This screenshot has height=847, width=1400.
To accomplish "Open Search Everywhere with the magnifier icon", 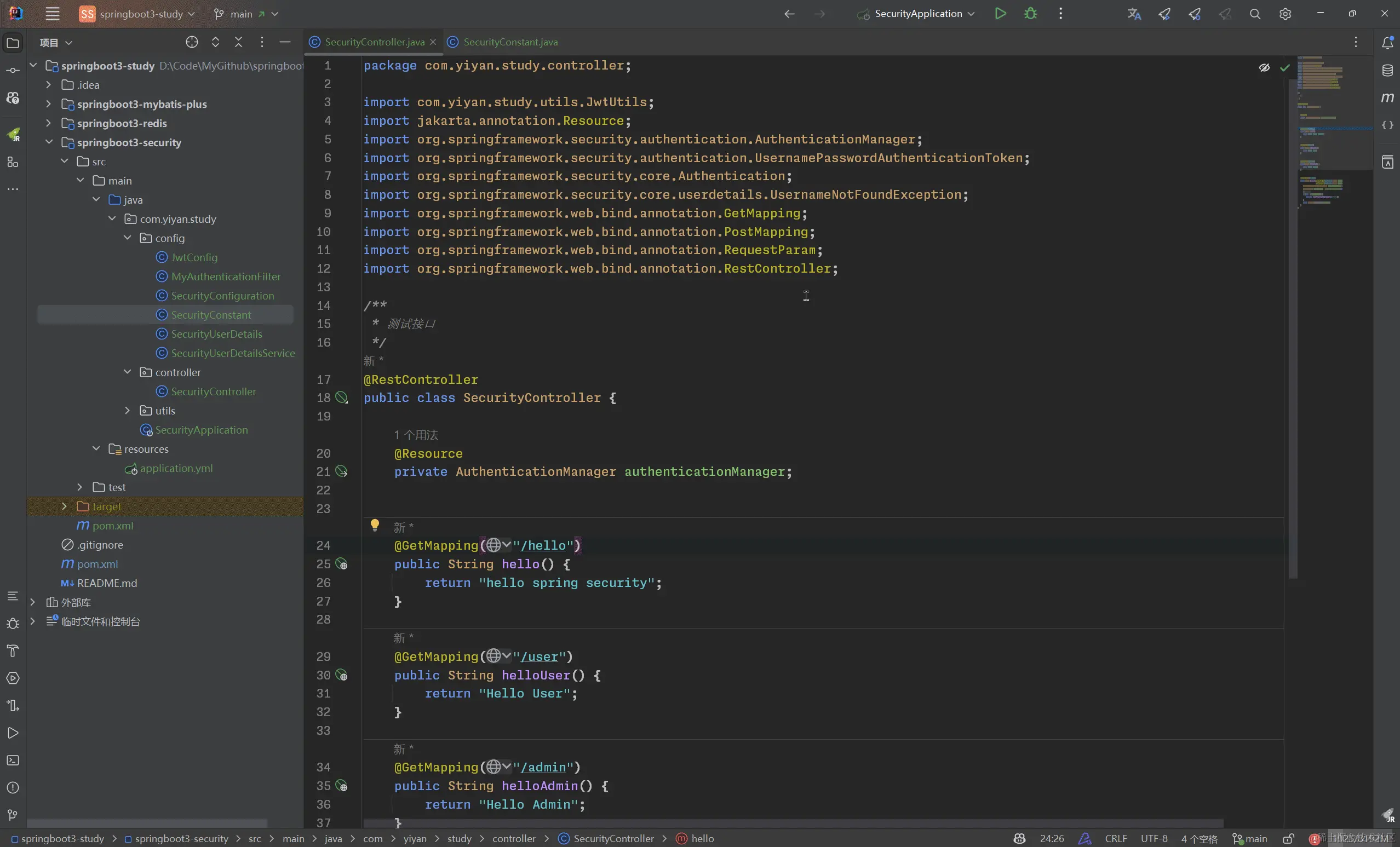I will pyautogui.click(x=1255, y=14).
